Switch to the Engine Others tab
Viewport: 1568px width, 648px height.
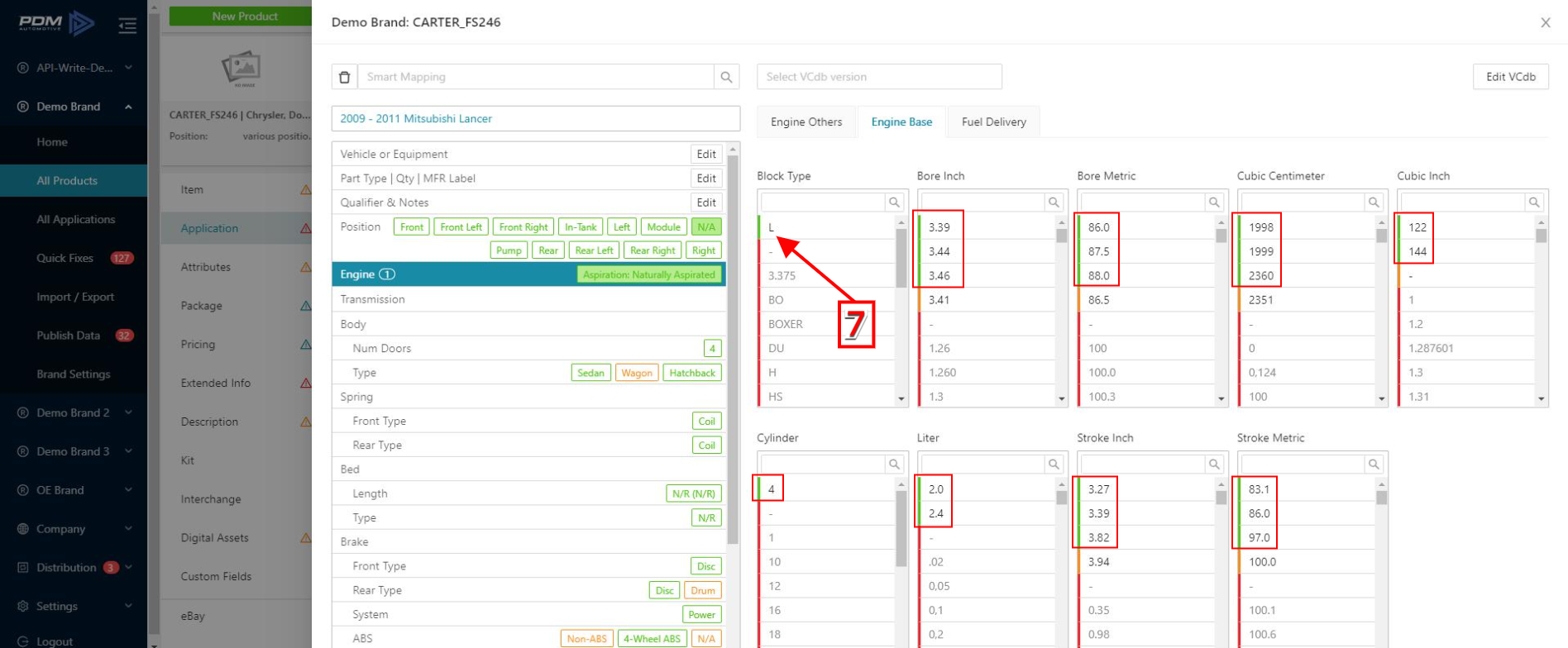tap(806, 122)
